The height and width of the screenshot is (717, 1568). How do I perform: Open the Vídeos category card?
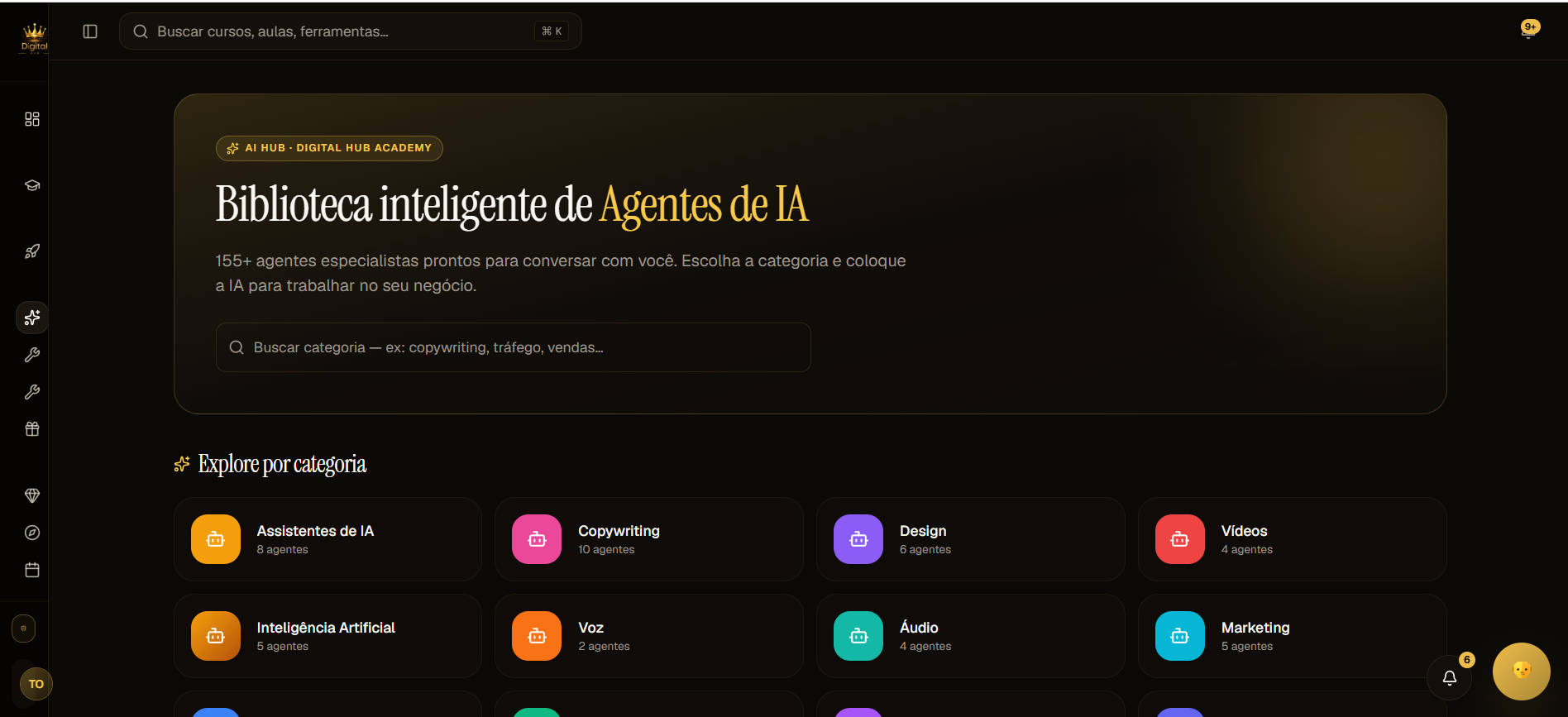(1293, 539)
